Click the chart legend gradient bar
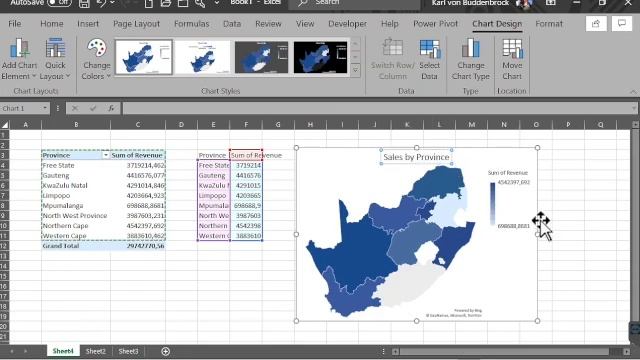 [492, 204]
